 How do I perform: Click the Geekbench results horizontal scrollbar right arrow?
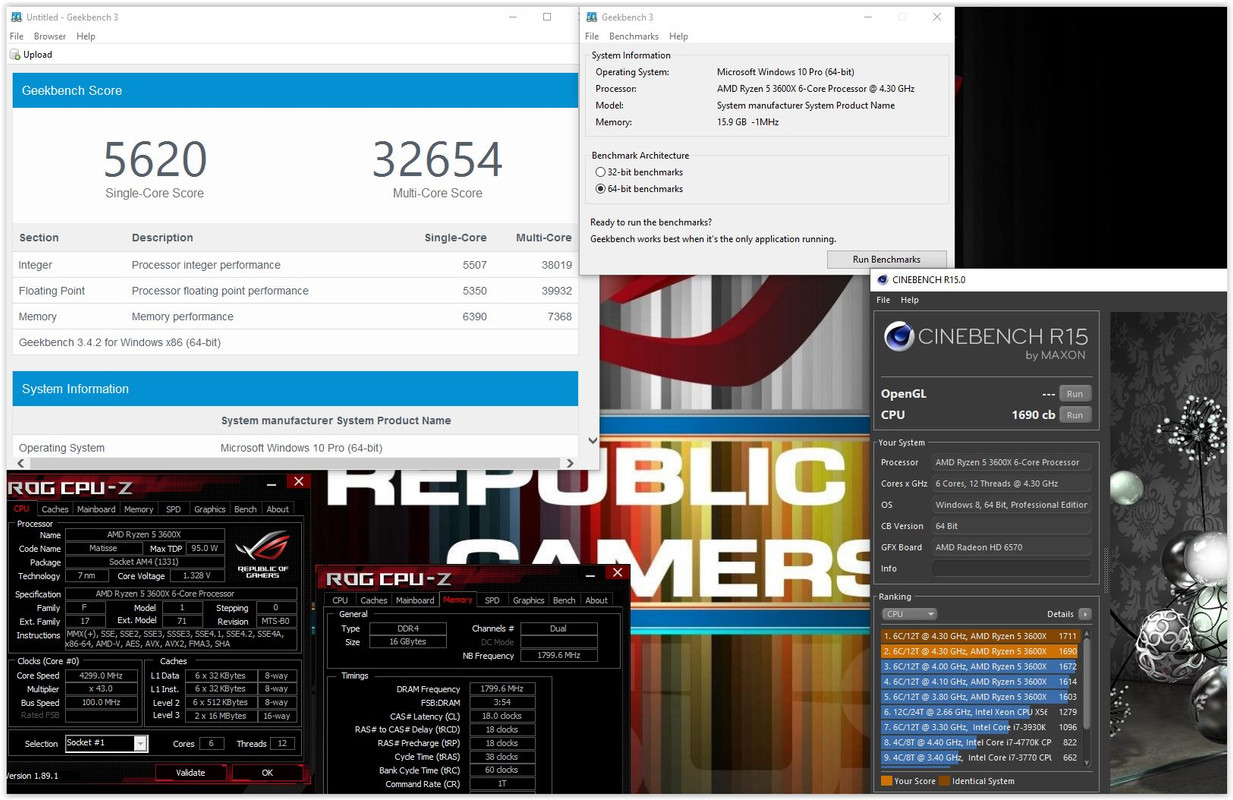click(x=571, y=463)
